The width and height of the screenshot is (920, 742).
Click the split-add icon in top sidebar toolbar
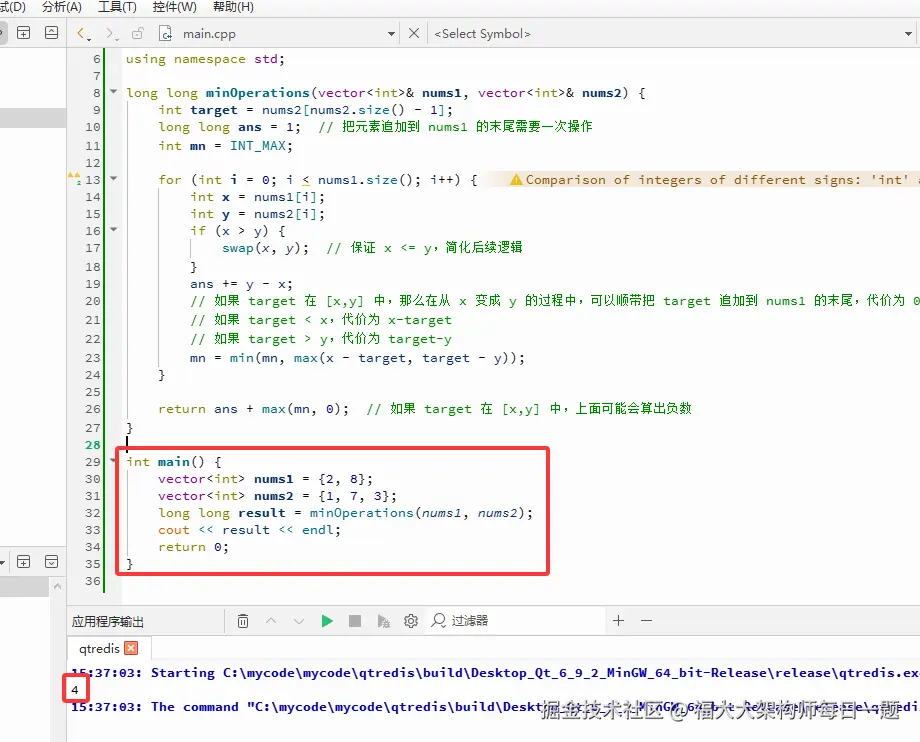pyautogui.click(x=23, y=33)
